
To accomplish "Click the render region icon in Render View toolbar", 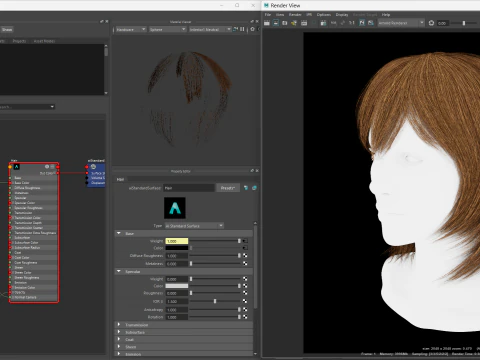I will (276, 23).
